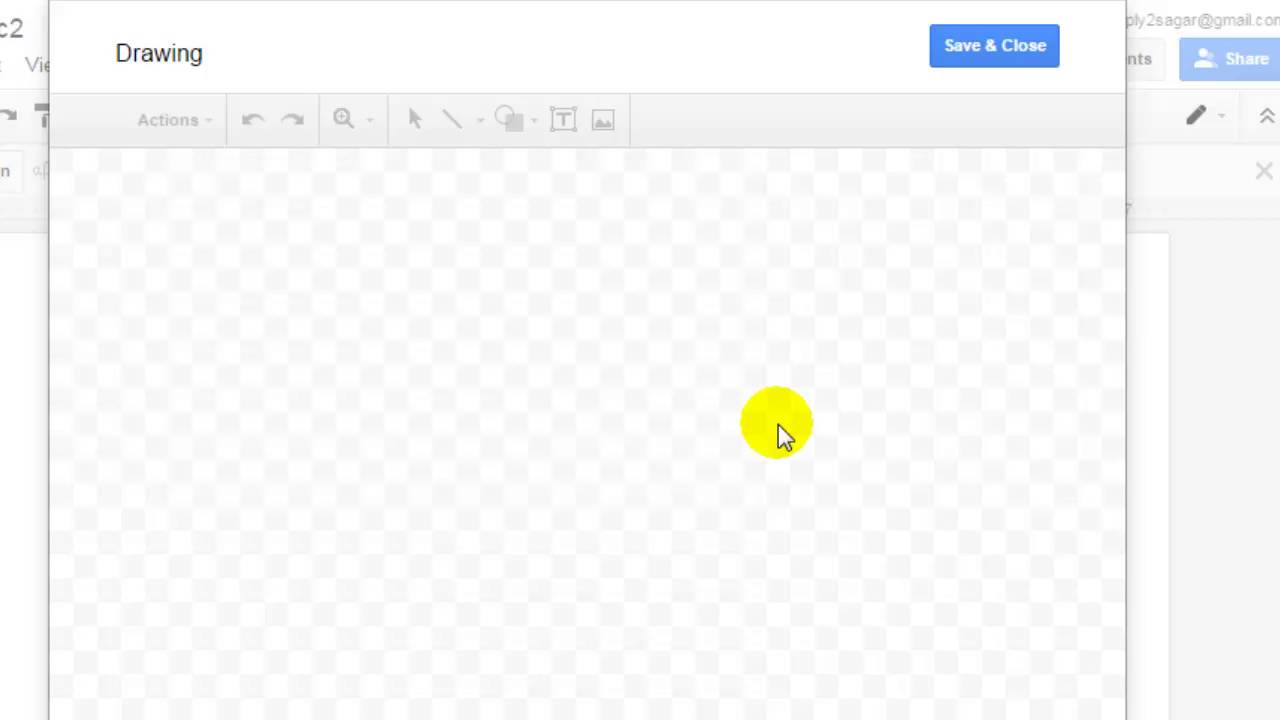Click the Insert image icon
Viewport: 1280px width, 720px height.
[x=603, y=119]
